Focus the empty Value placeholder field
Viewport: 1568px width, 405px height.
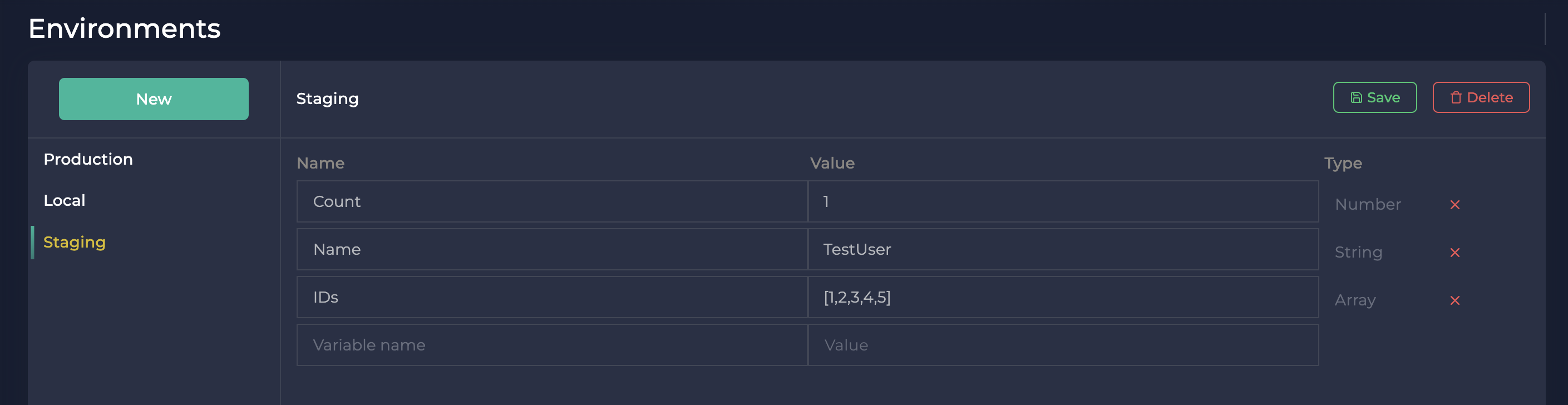click(x=1063, y=345)
